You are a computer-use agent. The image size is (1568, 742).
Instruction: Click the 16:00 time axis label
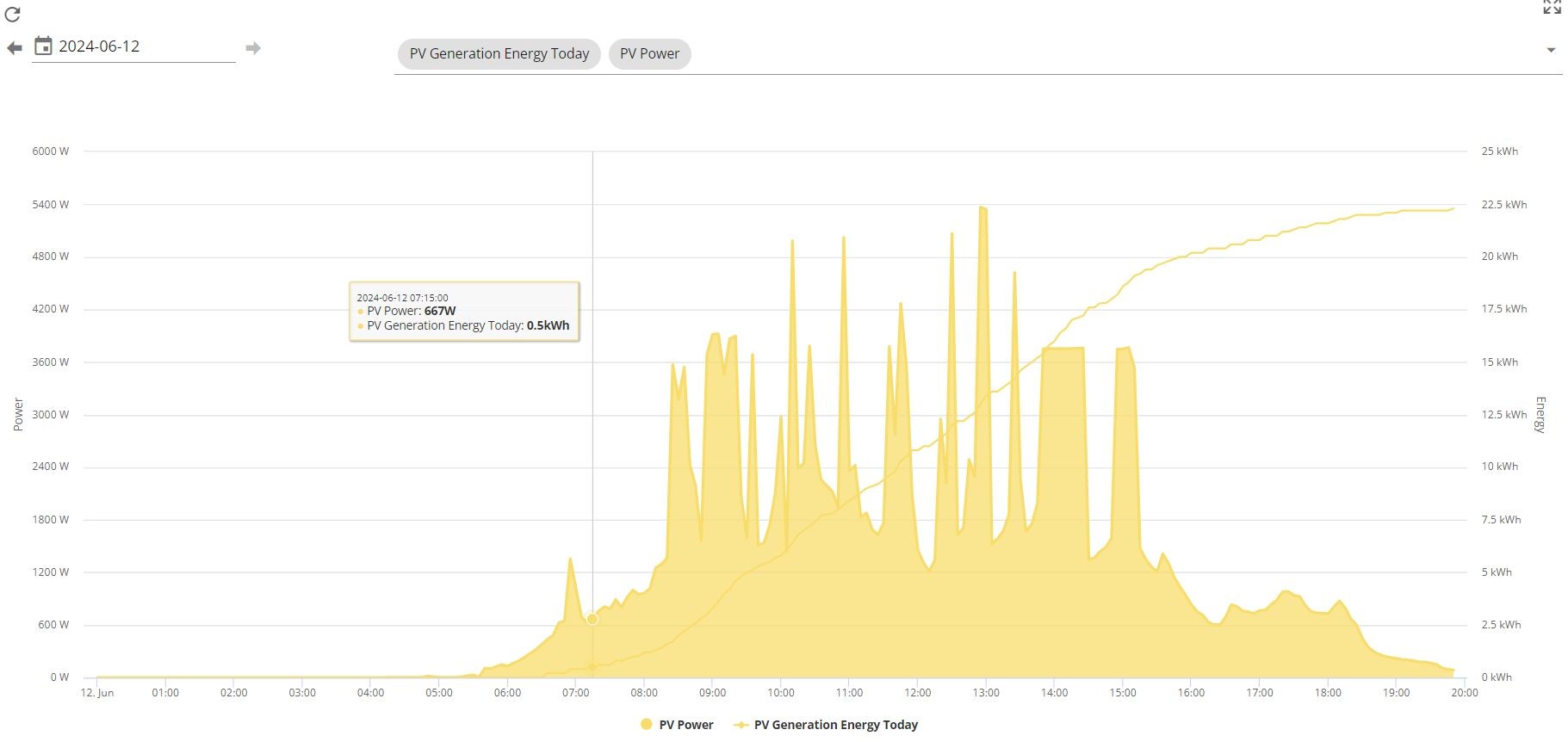pos(1191,693)
